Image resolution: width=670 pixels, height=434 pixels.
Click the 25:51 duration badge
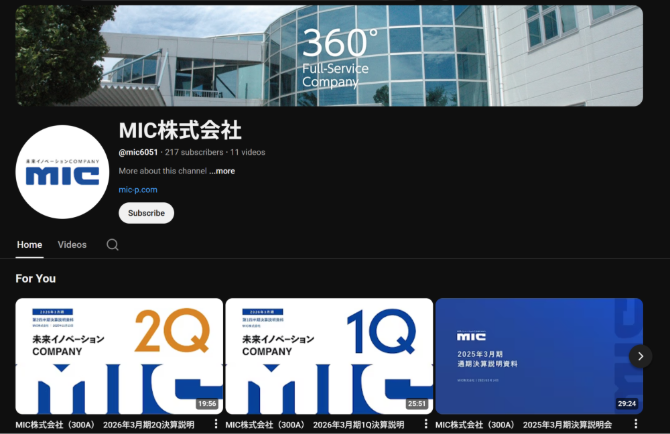417,404
